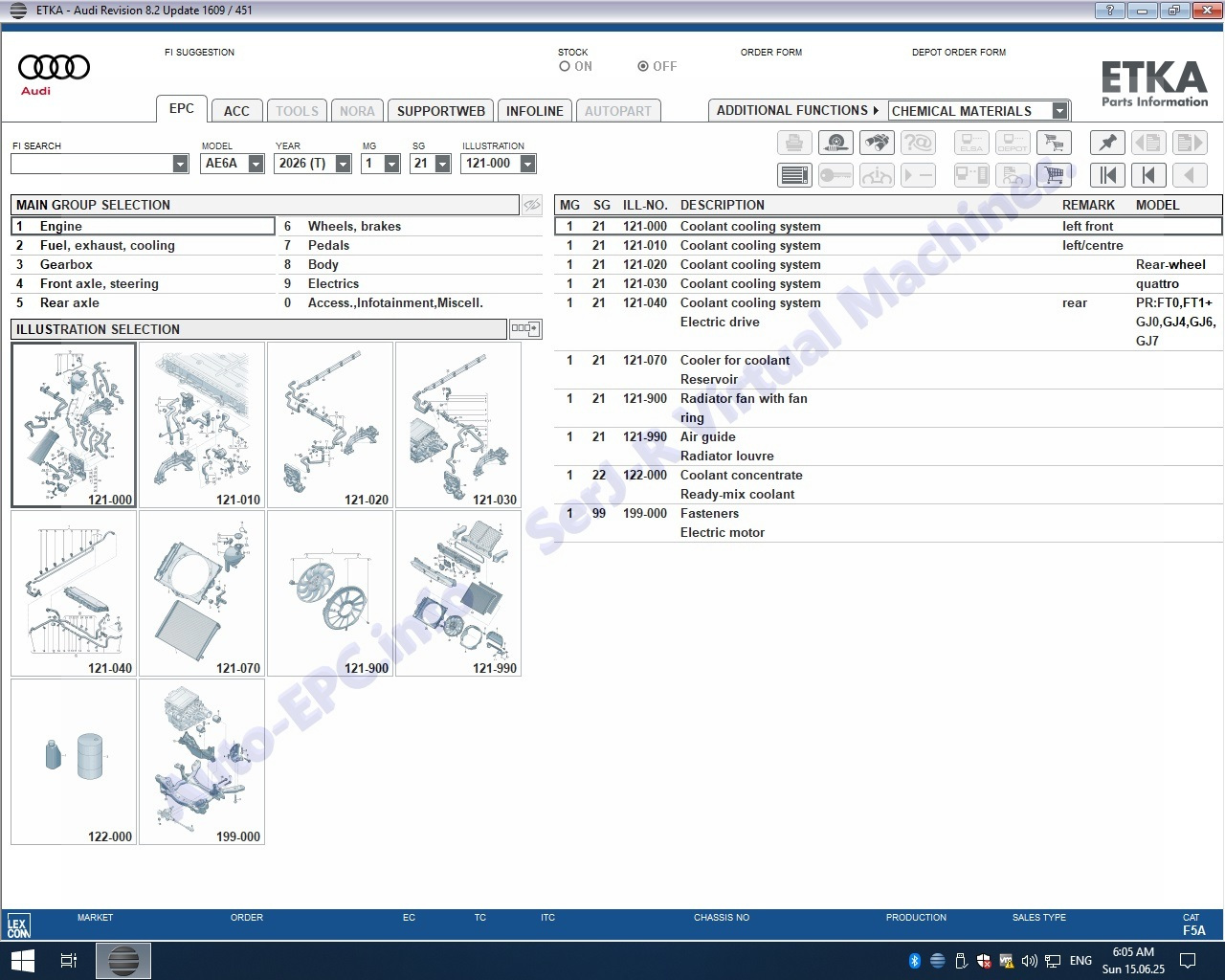
Task: Select the stock ON radio button
Action: click(x=565, y=67)
